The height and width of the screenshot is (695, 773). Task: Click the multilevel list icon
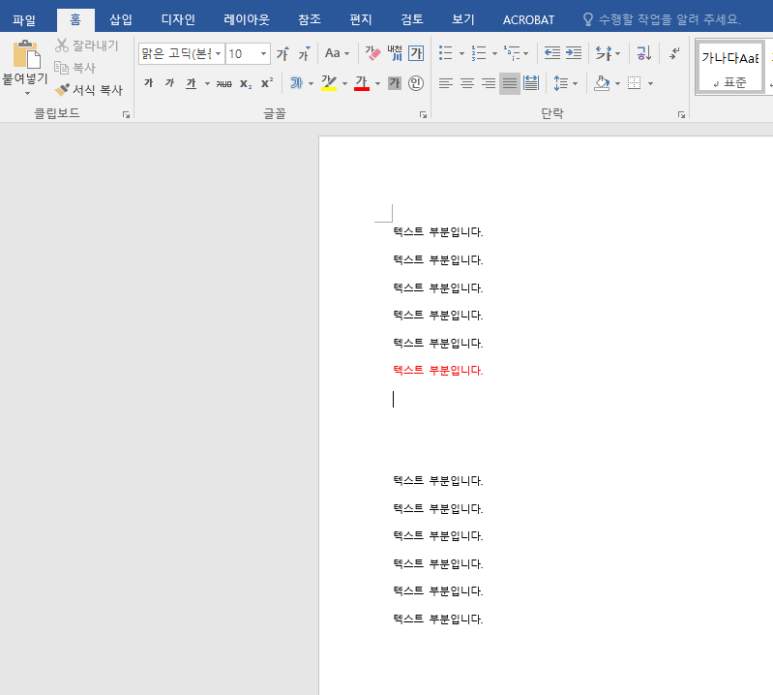[512, 53]
